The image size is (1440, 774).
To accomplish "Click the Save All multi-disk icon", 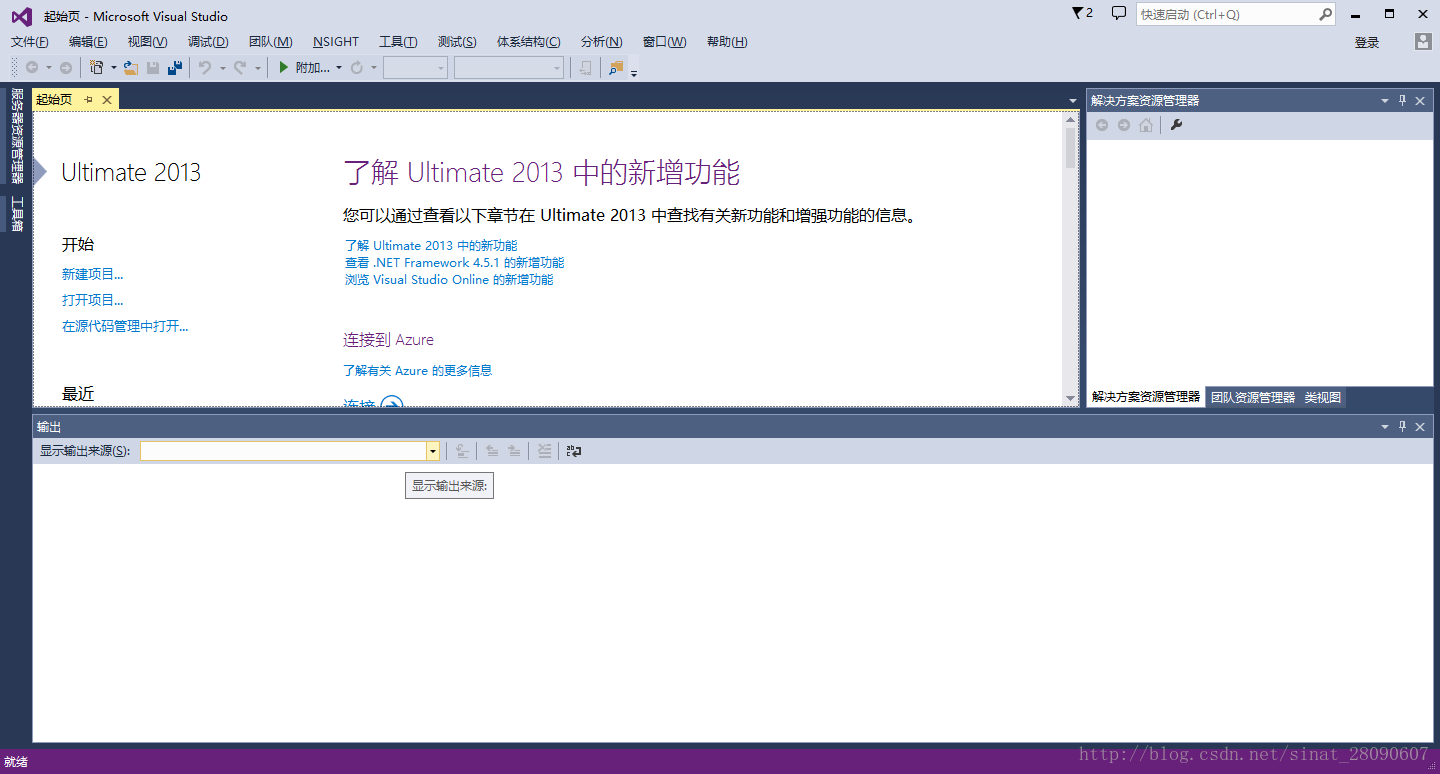I will click(175, 67).
